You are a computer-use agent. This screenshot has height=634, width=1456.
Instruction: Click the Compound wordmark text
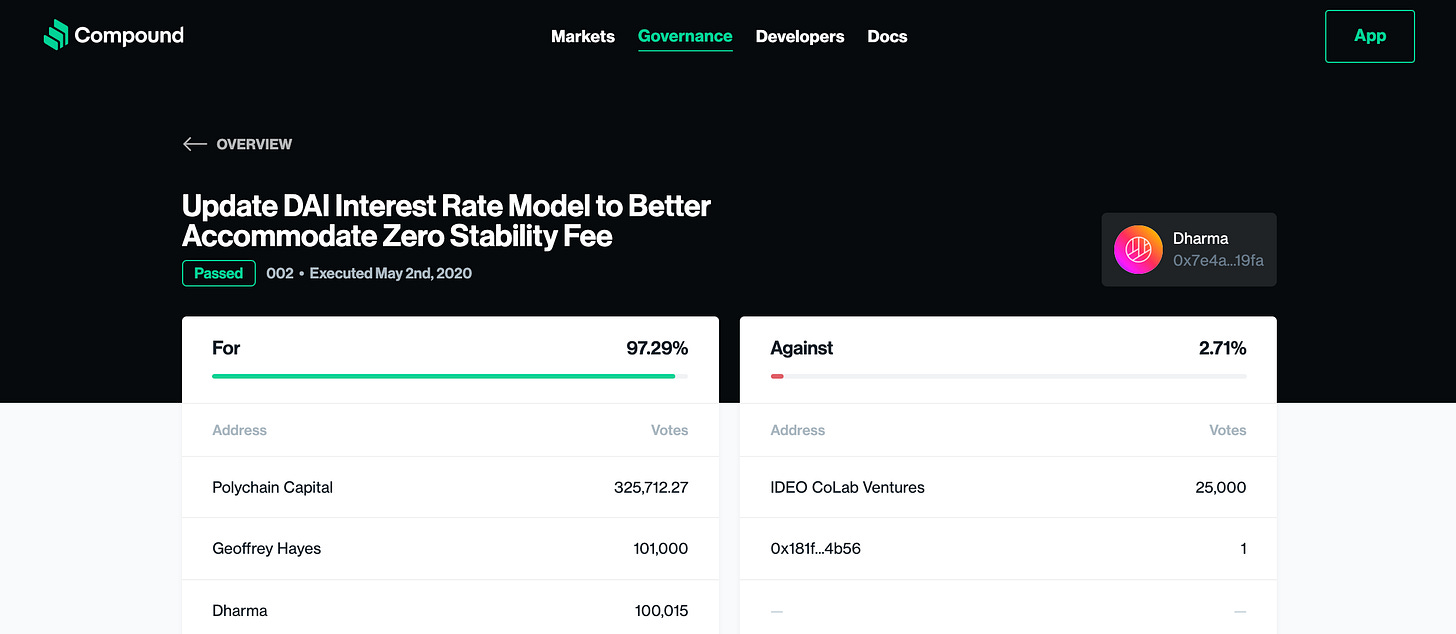point(129,36)
